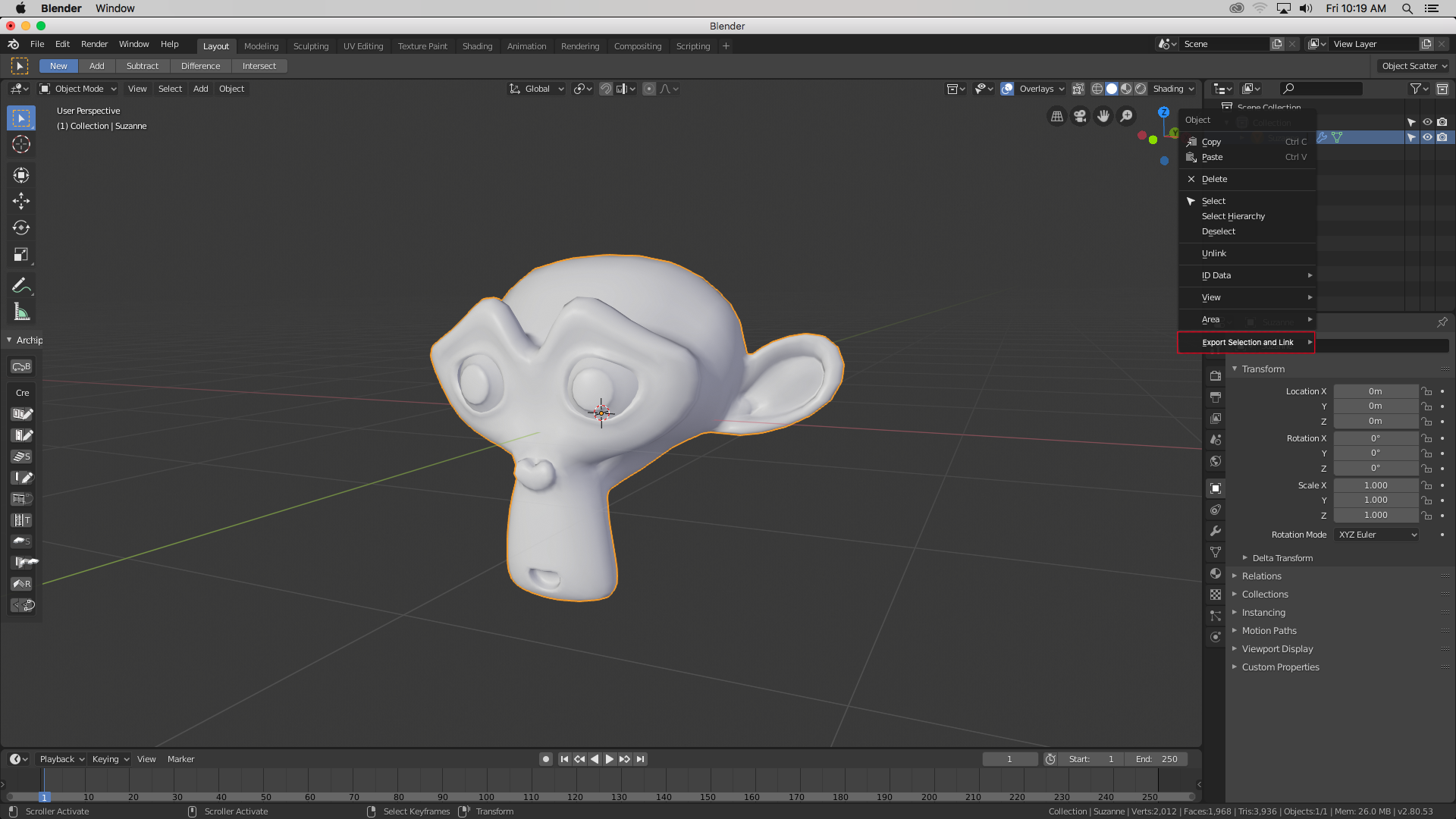Image resolution: width=1456 pixels, height=819 pixels.
Task: Open the Physics properties tab icon
Action: [x=1216, y=637]
